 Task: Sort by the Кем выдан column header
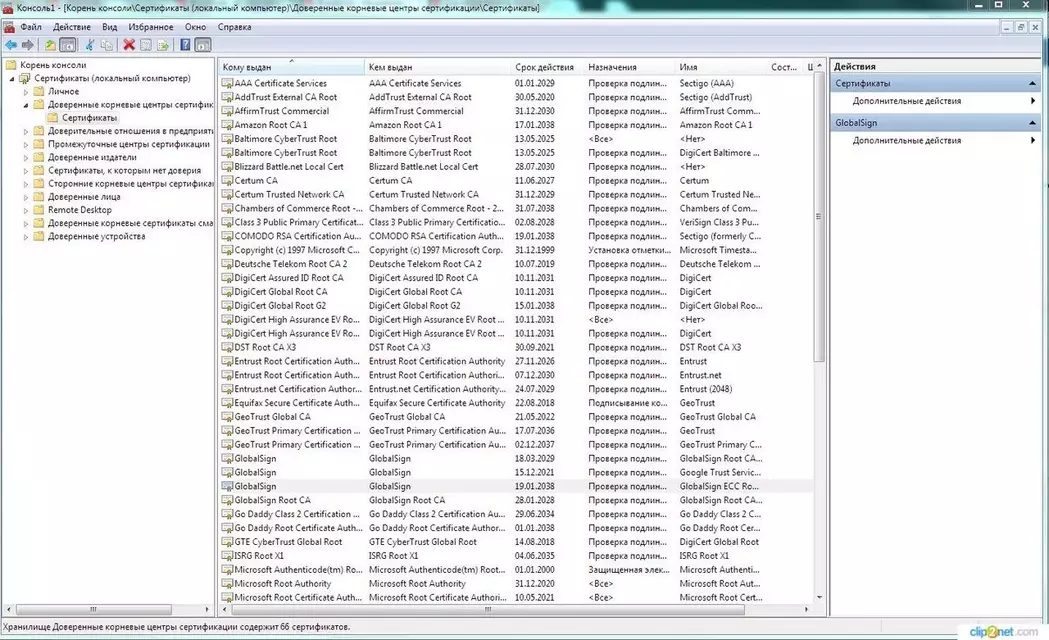coord(438,67)
